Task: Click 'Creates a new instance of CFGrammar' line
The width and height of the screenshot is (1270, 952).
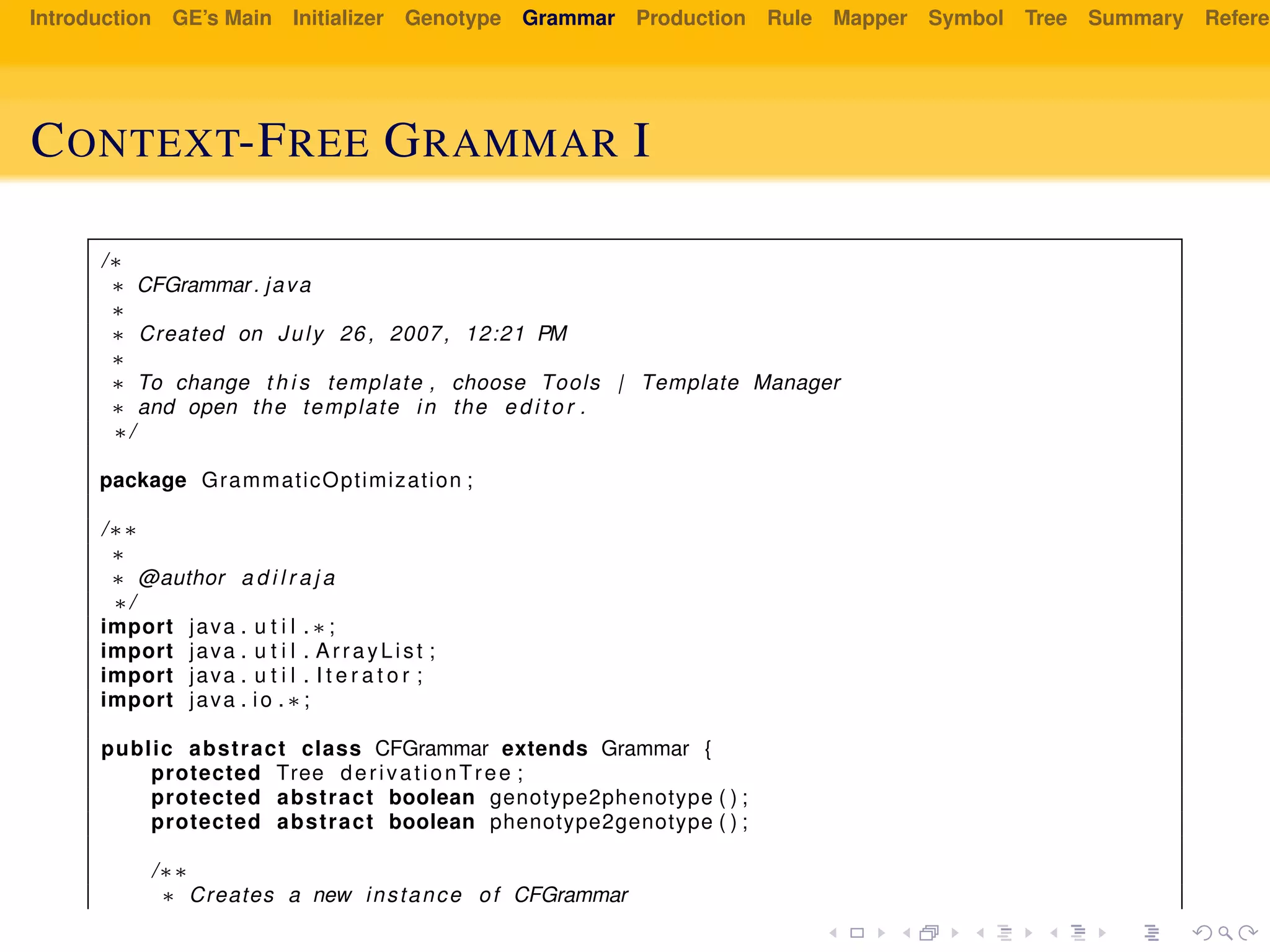Action: pyautogui.click(x=396, y=895)
